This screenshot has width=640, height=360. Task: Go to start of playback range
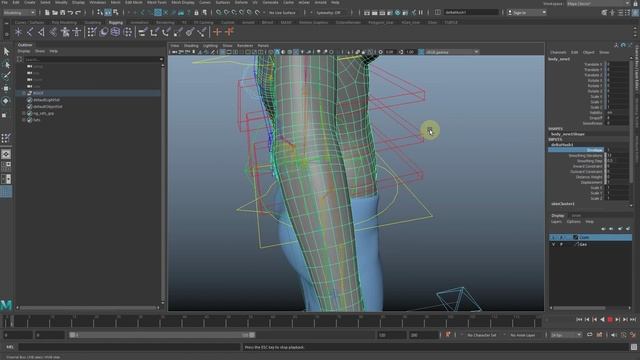point(579,320)
